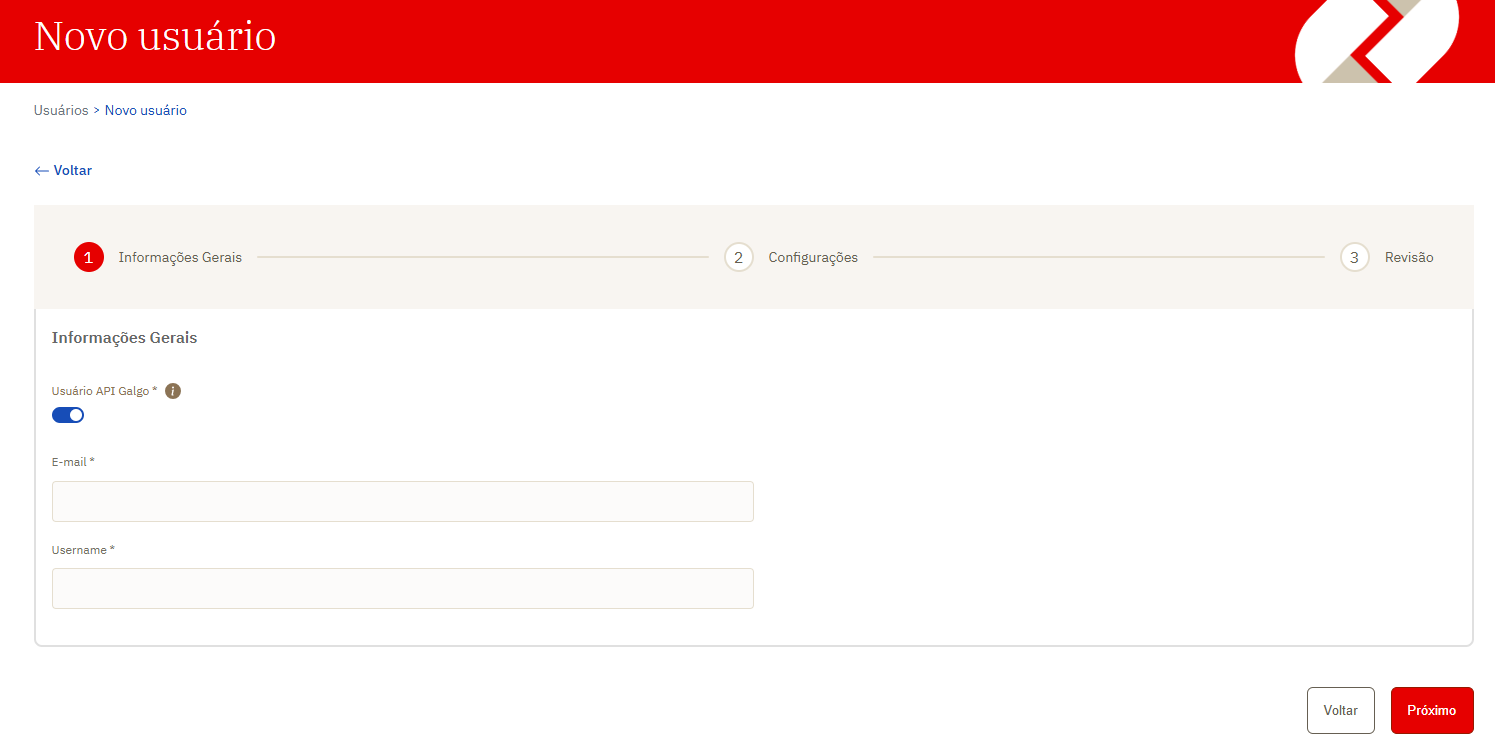Select step 3 circle Revisão
This screenshot has height=738, width=1495.
(1354, 258)
